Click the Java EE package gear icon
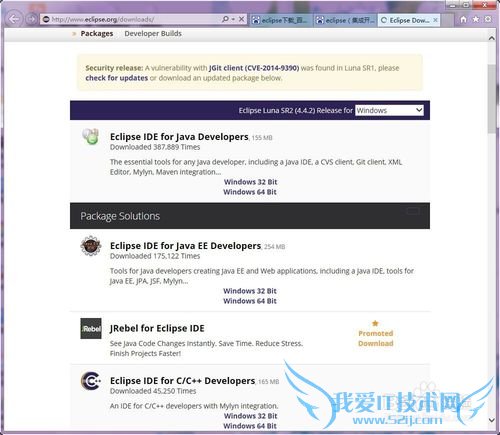Screen dimensions: 500x435 click(x=91, y=246)
